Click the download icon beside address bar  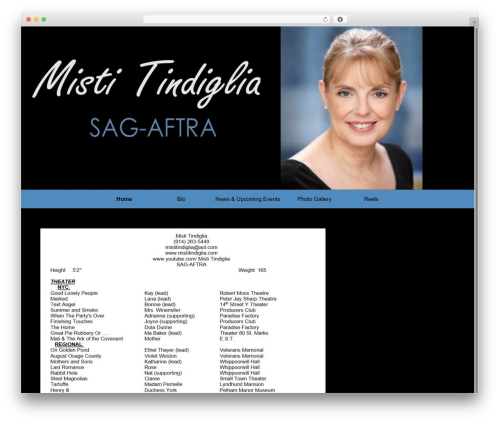340,19
